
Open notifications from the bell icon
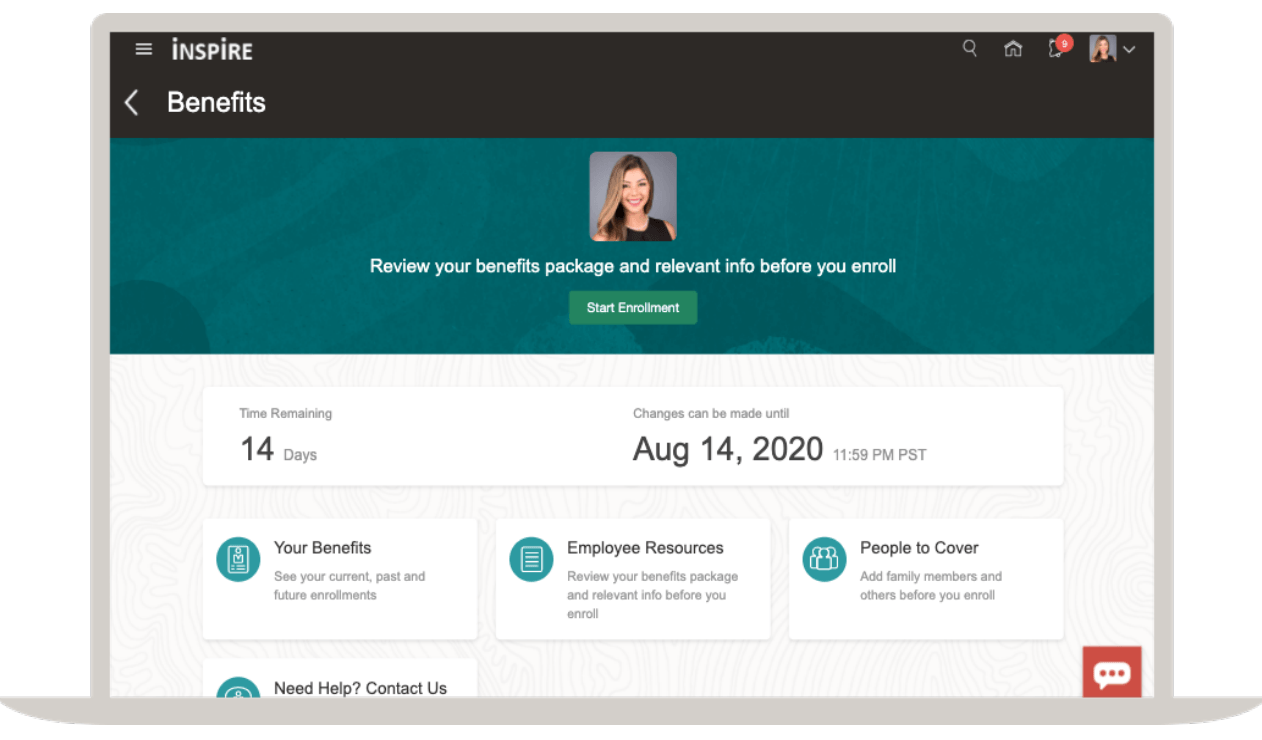[1054, 49]
